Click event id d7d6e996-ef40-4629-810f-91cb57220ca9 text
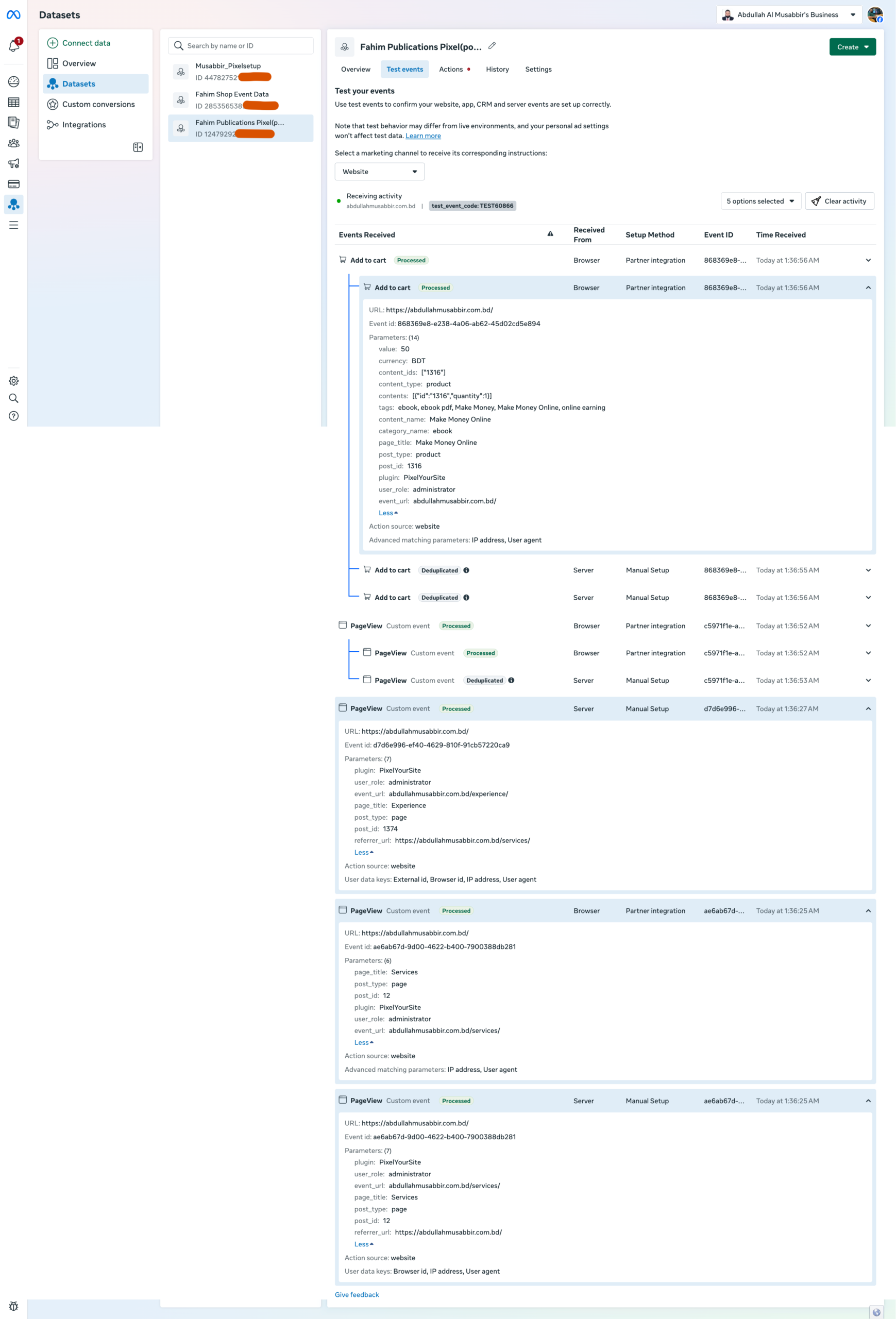Screen dimensions: 896x1319 [x=441, y=745]
